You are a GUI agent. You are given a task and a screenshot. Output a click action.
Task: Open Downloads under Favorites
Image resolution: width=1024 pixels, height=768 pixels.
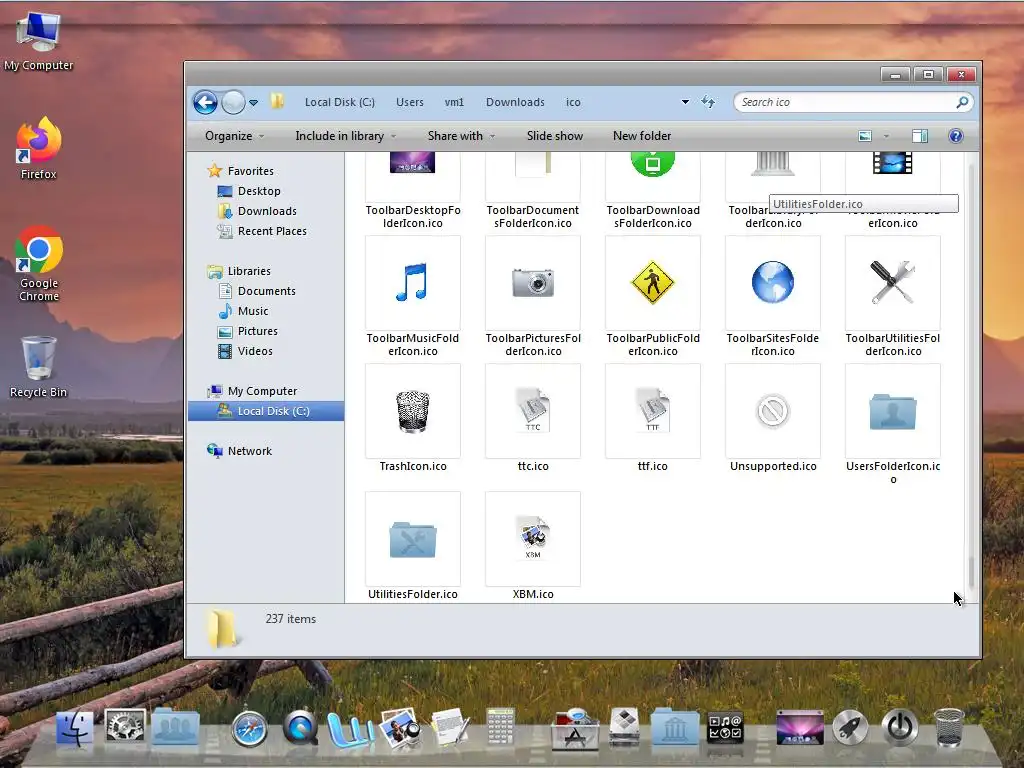point(266,211)
